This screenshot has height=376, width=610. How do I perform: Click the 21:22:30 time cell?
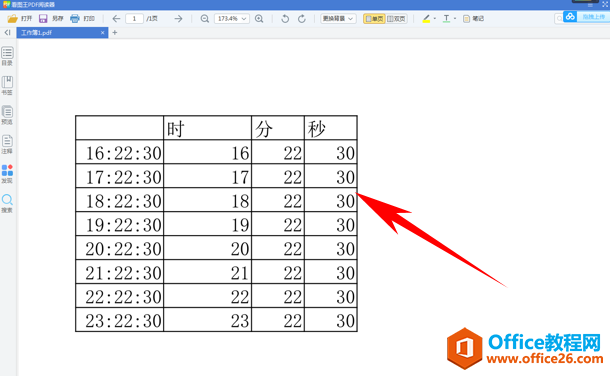pyautogui.click(x=120, y=272)
